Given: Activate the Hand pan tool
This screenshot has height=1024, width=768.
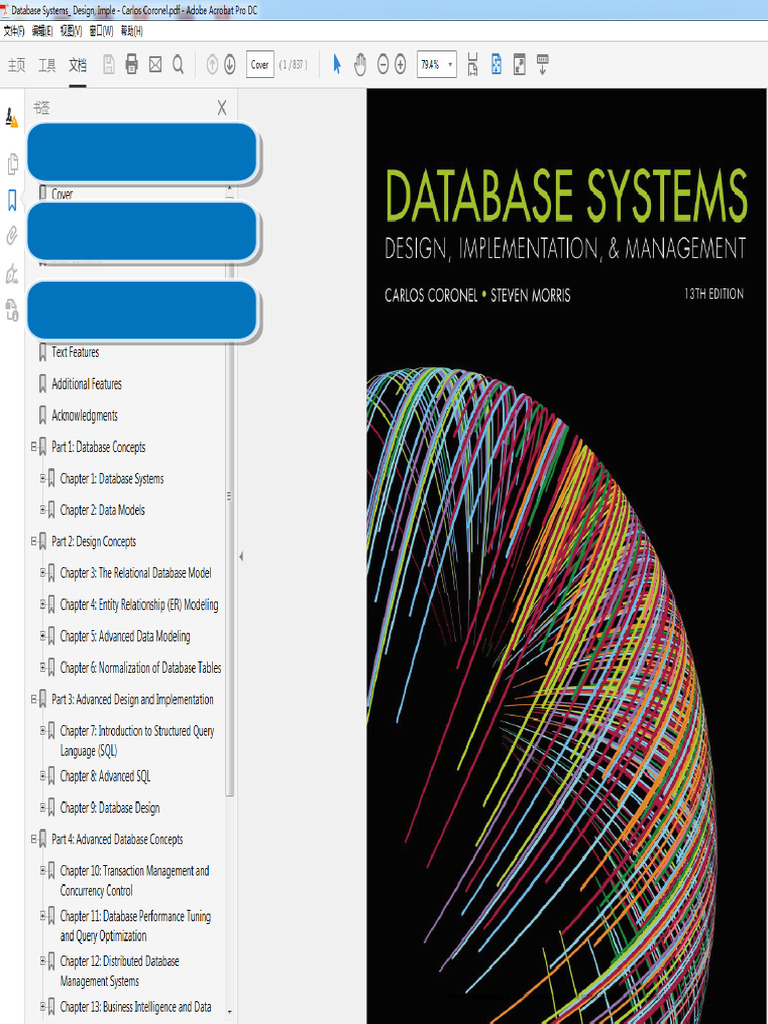Looking at the screenshot, I should (x=360, y=65).
